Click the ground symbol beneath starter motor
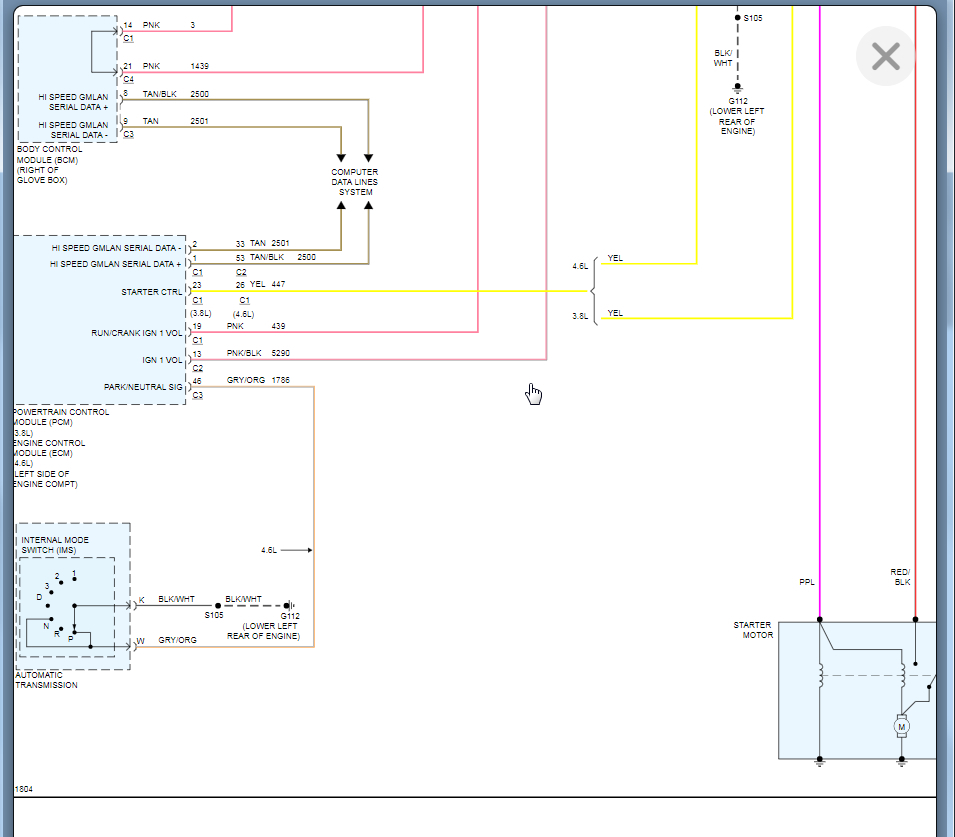This screenshot has height=837, width=955. click(820, 761)
